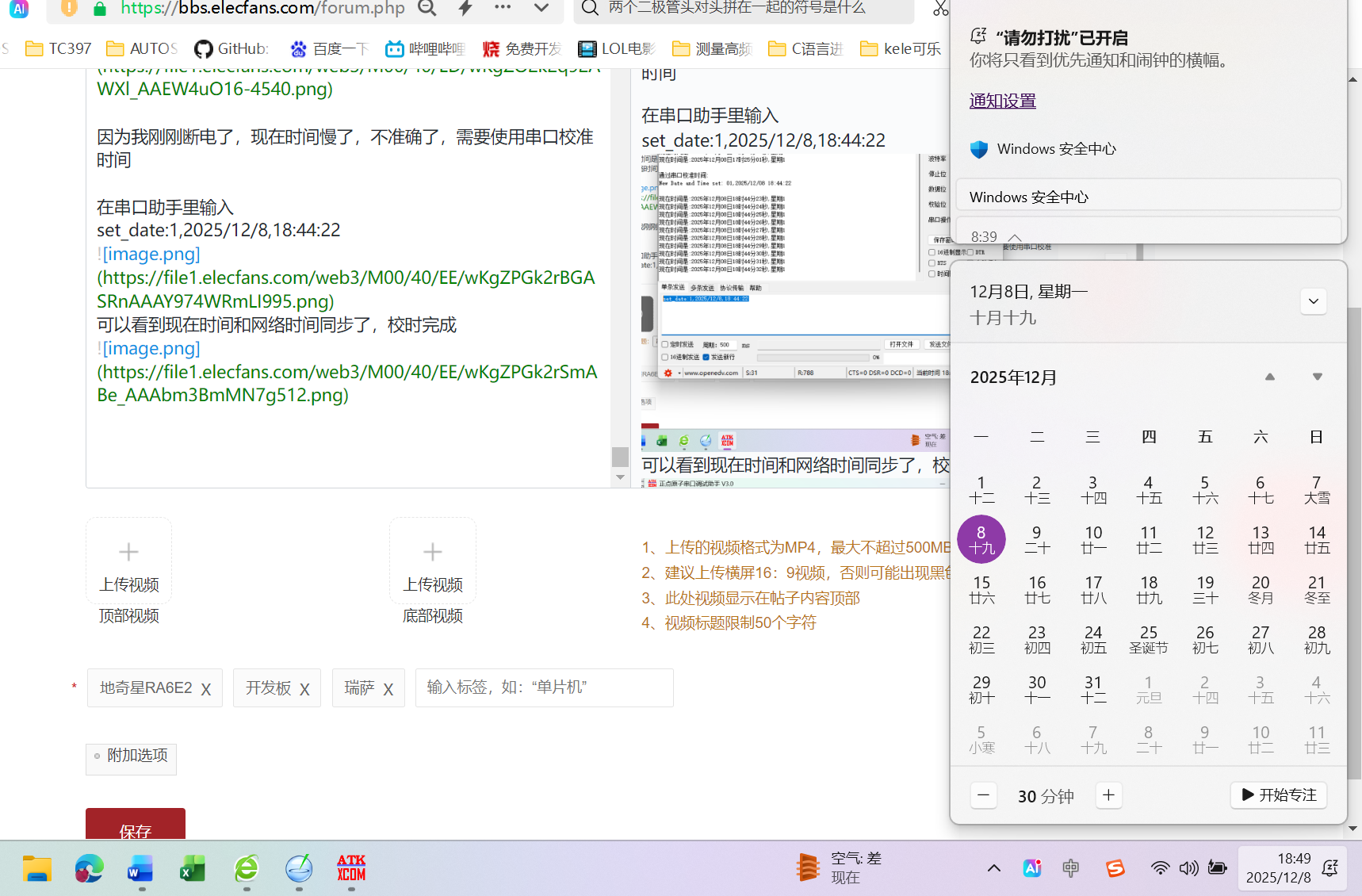Launch Excel from the taskbar
The width and height of the screenshot is (1362, 896).
193,869
